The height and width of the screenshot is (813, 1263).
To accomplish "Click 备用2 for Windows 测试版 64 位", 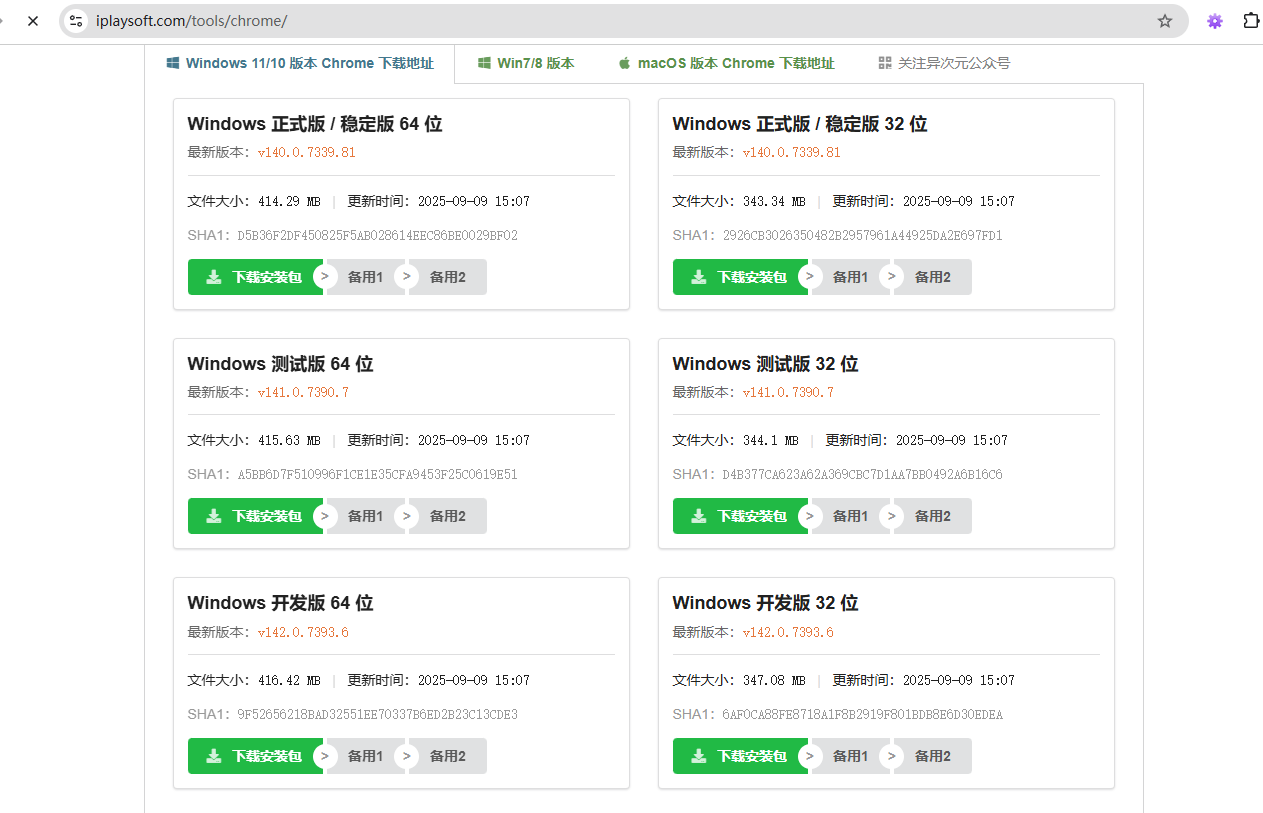I will [447, 516].
